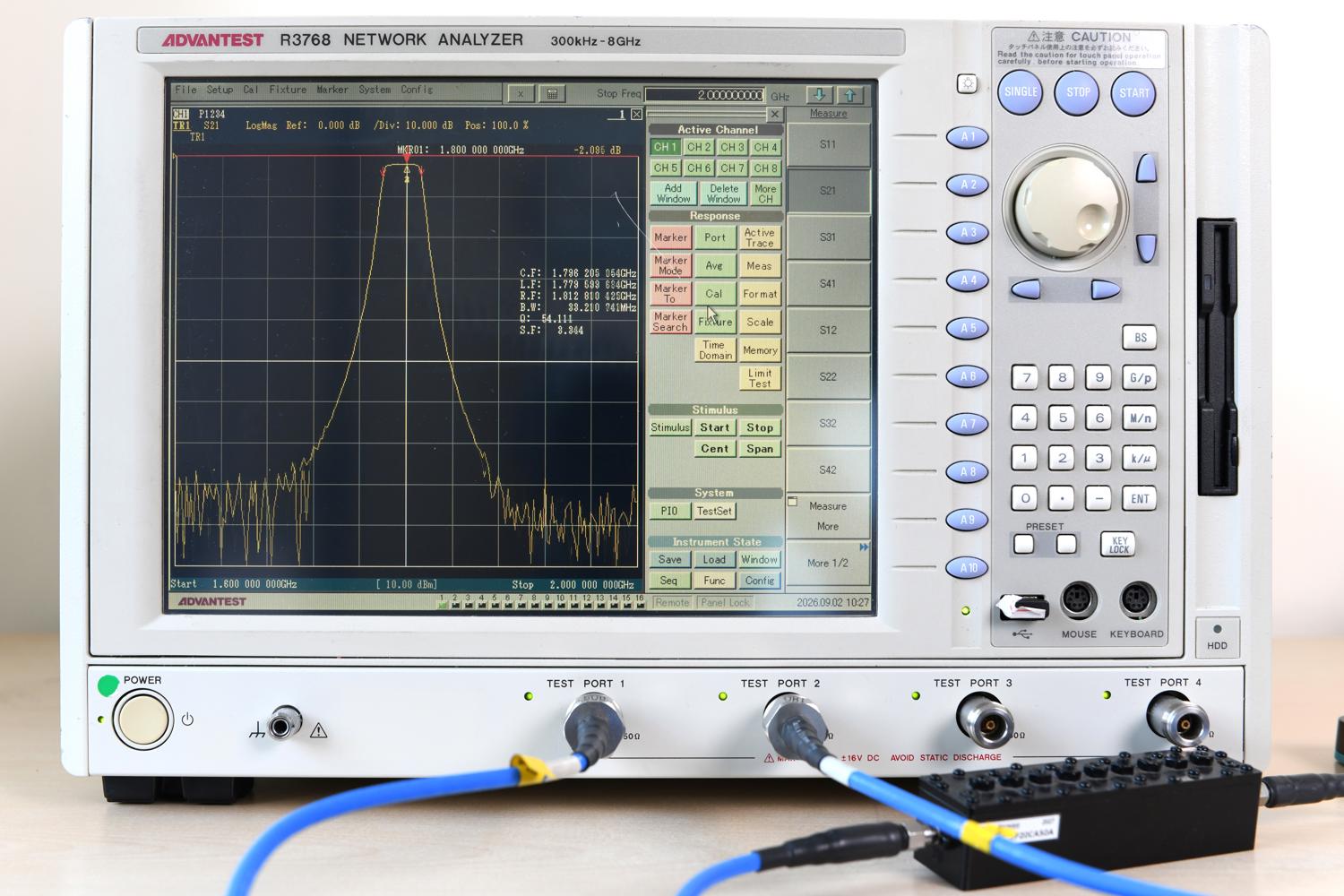Viewport: 1344px width, 896px height.
Task: Choose S12 in the Measure list
Action: [828, 331]
